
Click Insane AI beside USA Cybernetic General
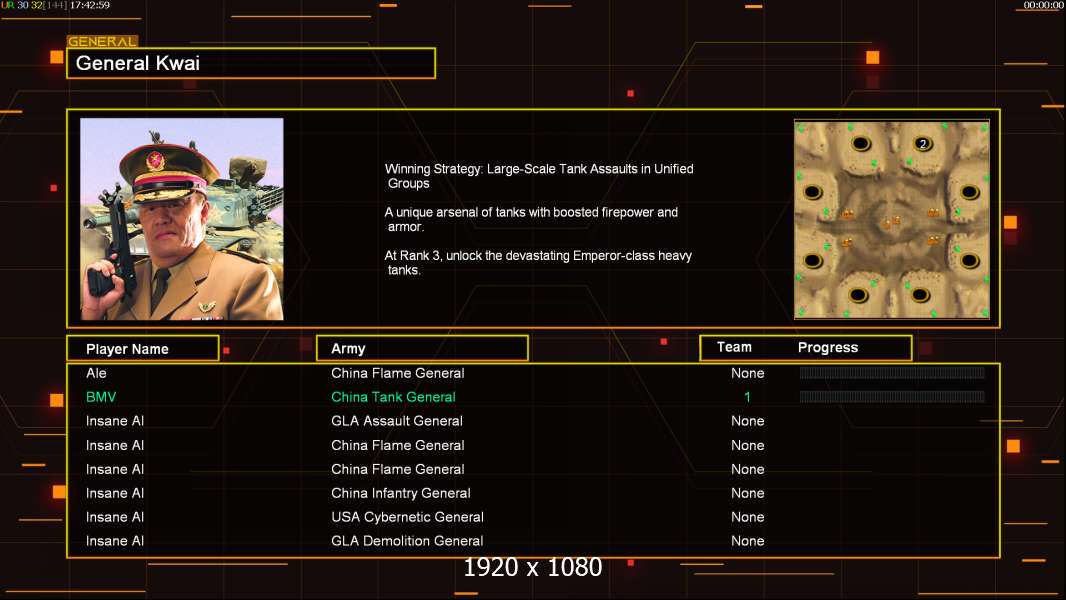[115, 517]
